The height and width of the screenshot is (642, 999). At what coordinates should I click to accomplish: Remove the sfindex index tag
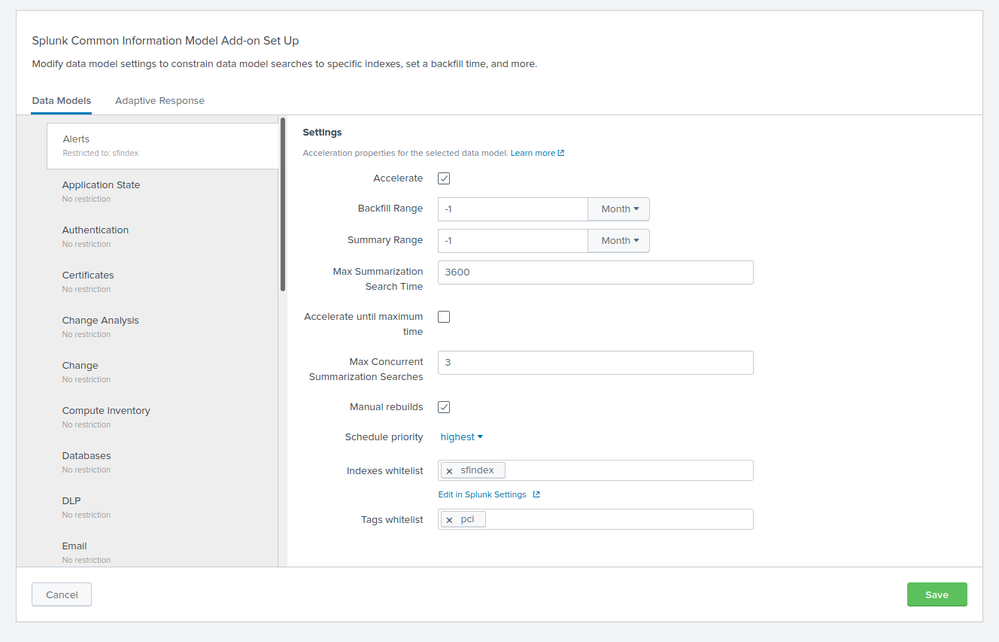coord(449,471)
